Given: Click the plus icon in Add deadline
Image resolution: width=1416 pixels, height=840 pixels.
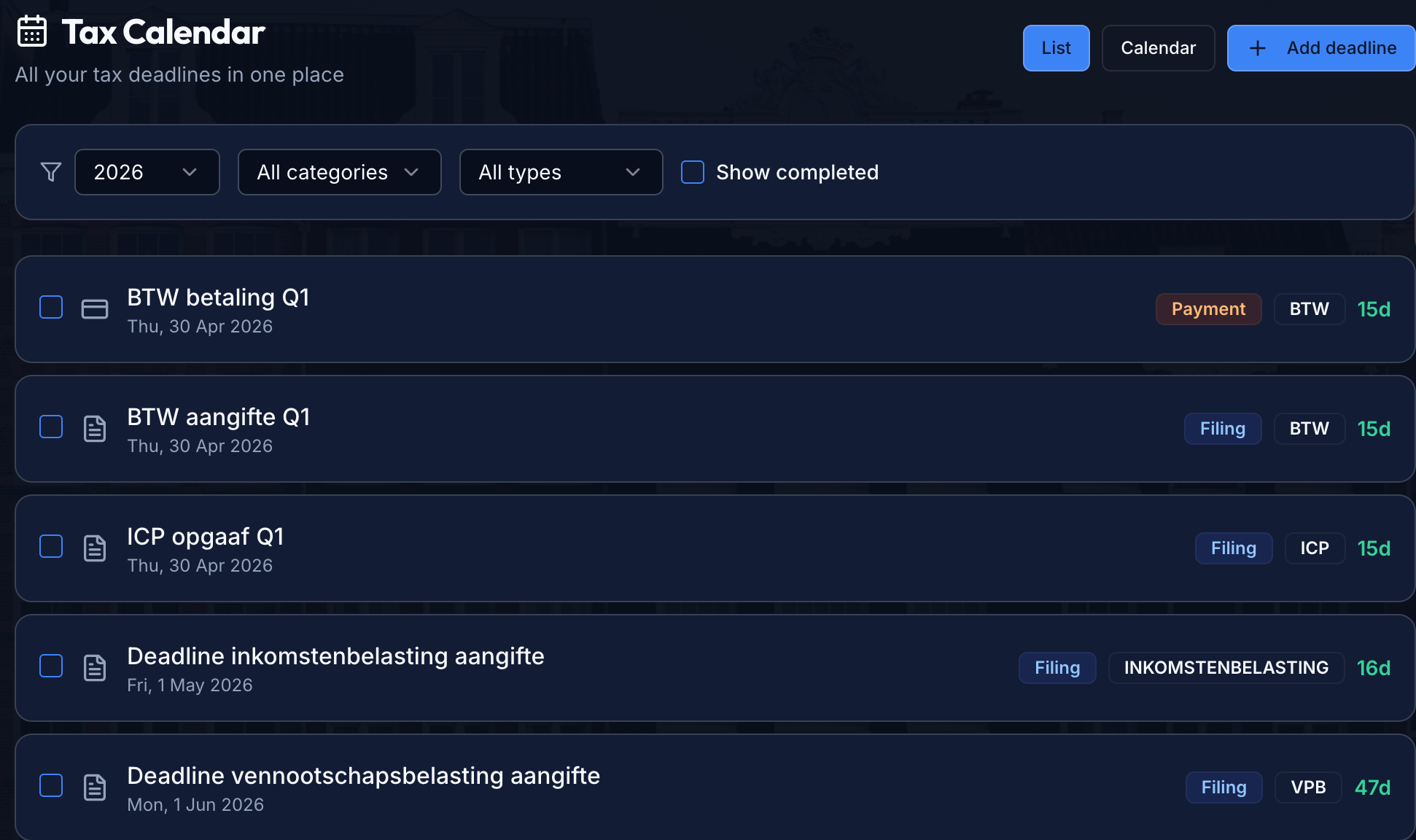Looking at the screenshot, I should (1258, 48).
